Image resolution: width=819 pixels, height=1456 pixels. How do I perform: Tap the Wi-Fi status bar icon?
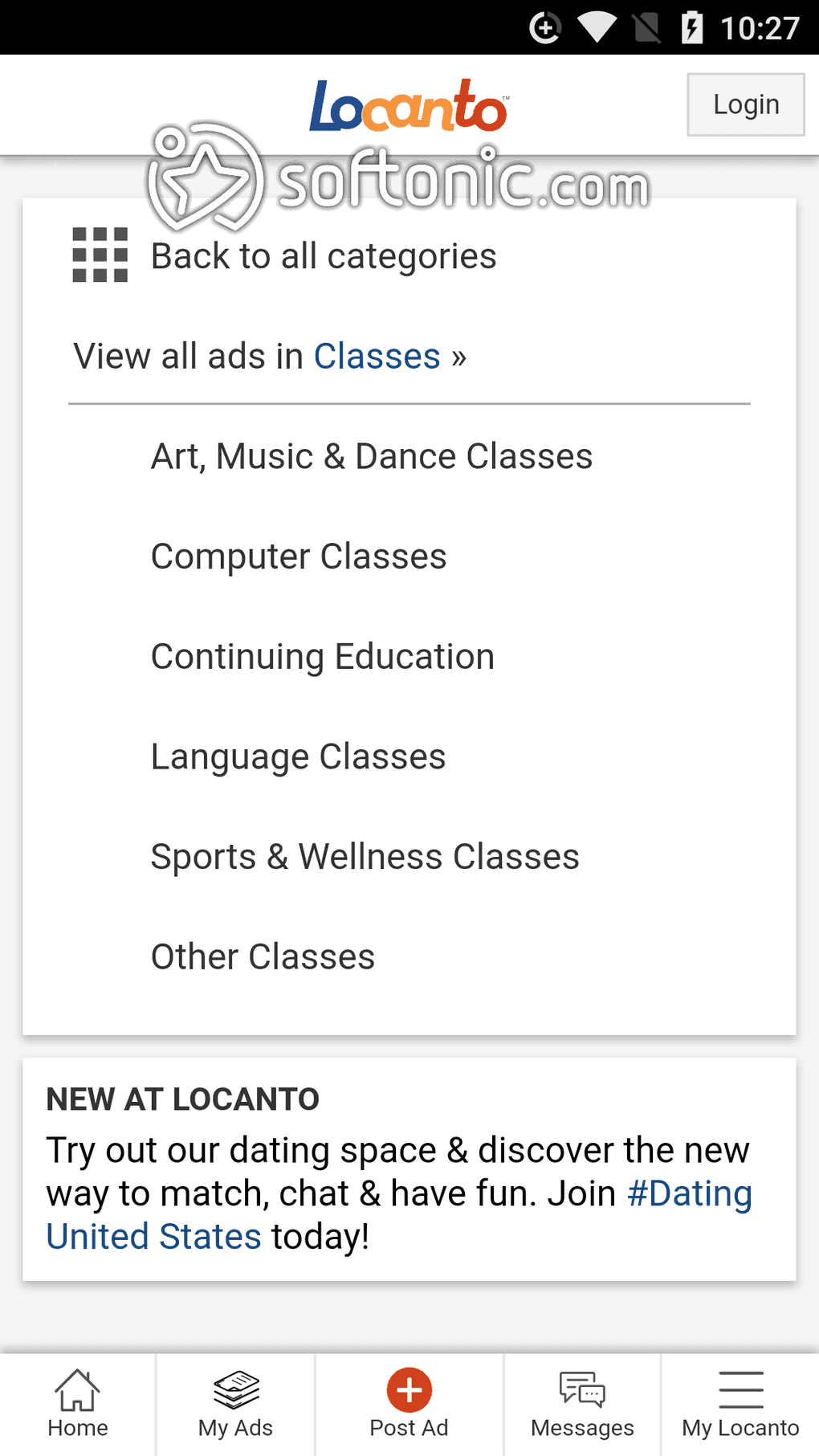[597, 28]
